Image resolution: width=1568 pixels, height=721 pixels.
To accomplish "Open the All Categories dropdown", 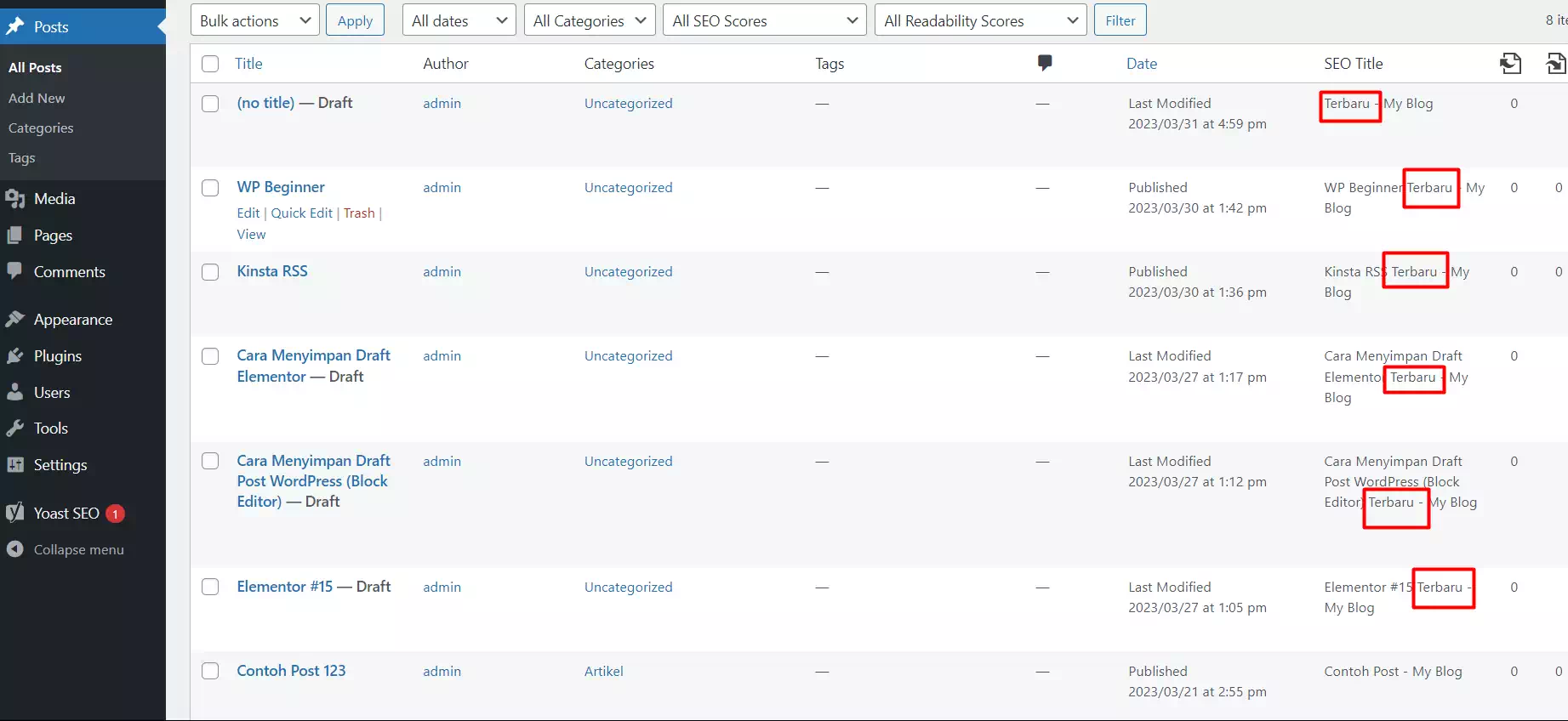I will [x=590, y=20].
